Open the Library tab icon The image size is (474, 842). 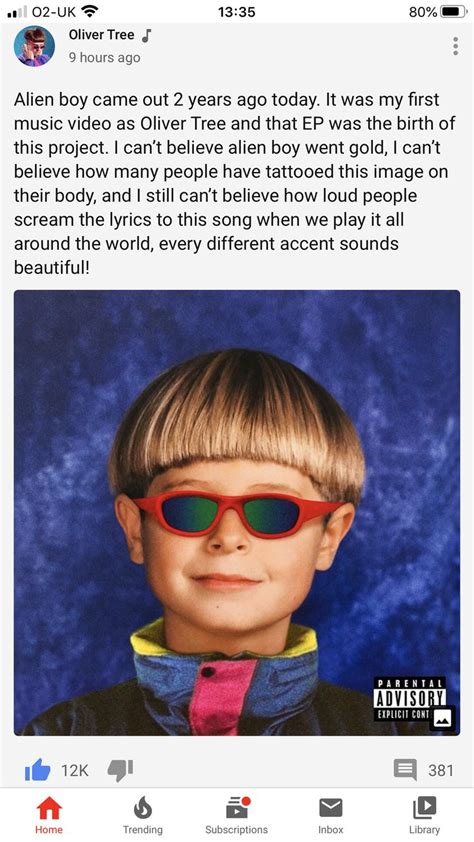coord(424,808)
